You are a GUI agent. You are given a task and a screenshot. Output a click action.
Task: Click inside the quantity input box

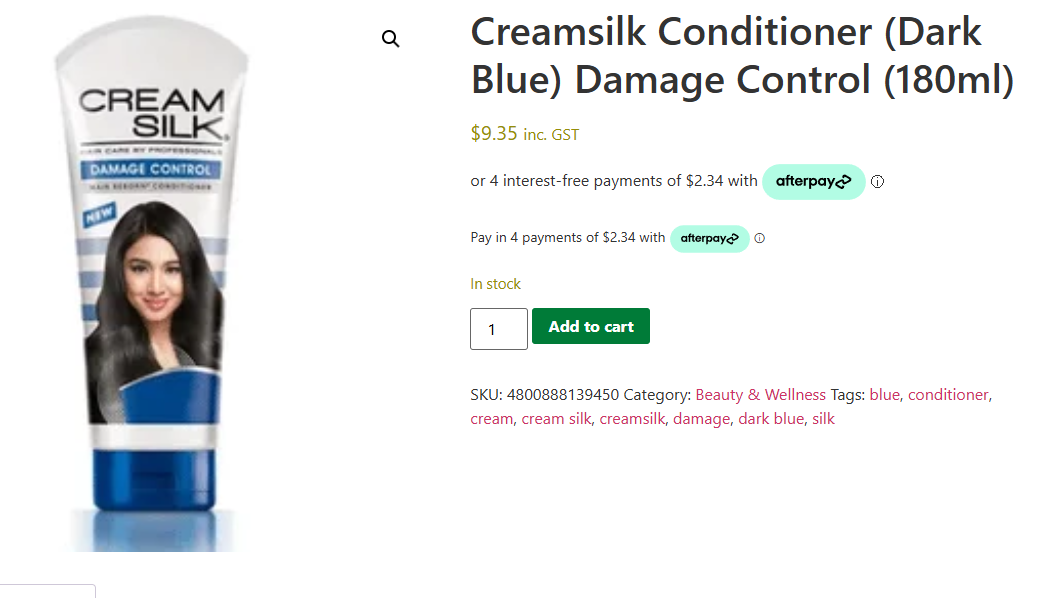click(498, 328)
